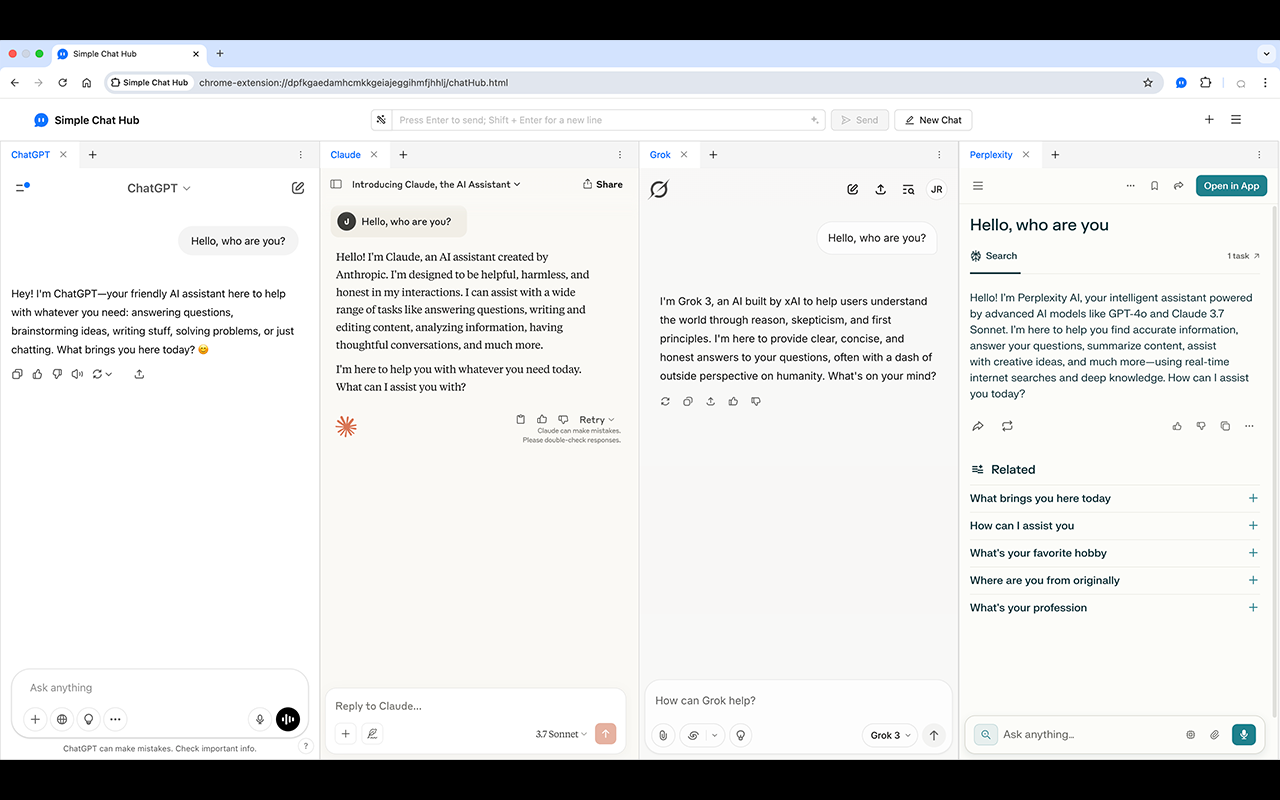Click the plus attachment icon in Claude input
Screen dimensions: 1280x800
[x=346, y=734]
